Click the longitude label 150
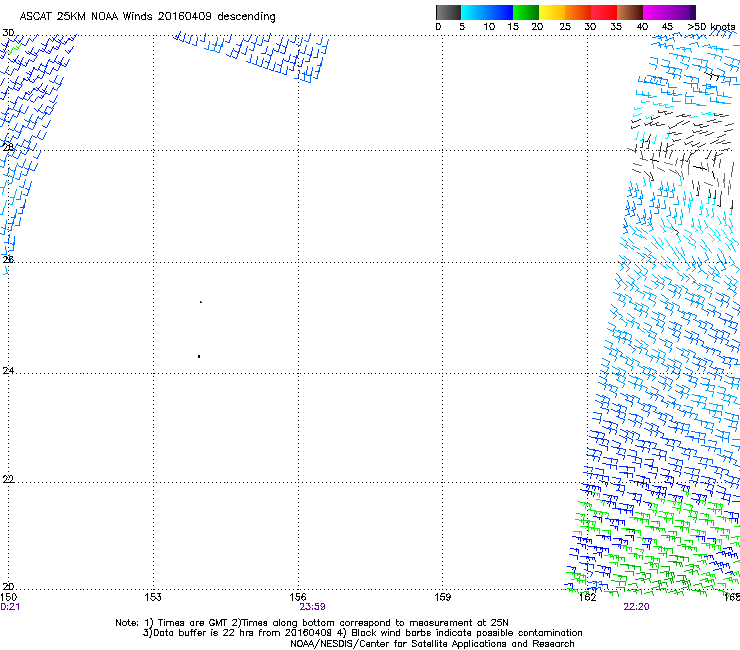The height and width of the screenshot is (650, 740). point(8,597)
